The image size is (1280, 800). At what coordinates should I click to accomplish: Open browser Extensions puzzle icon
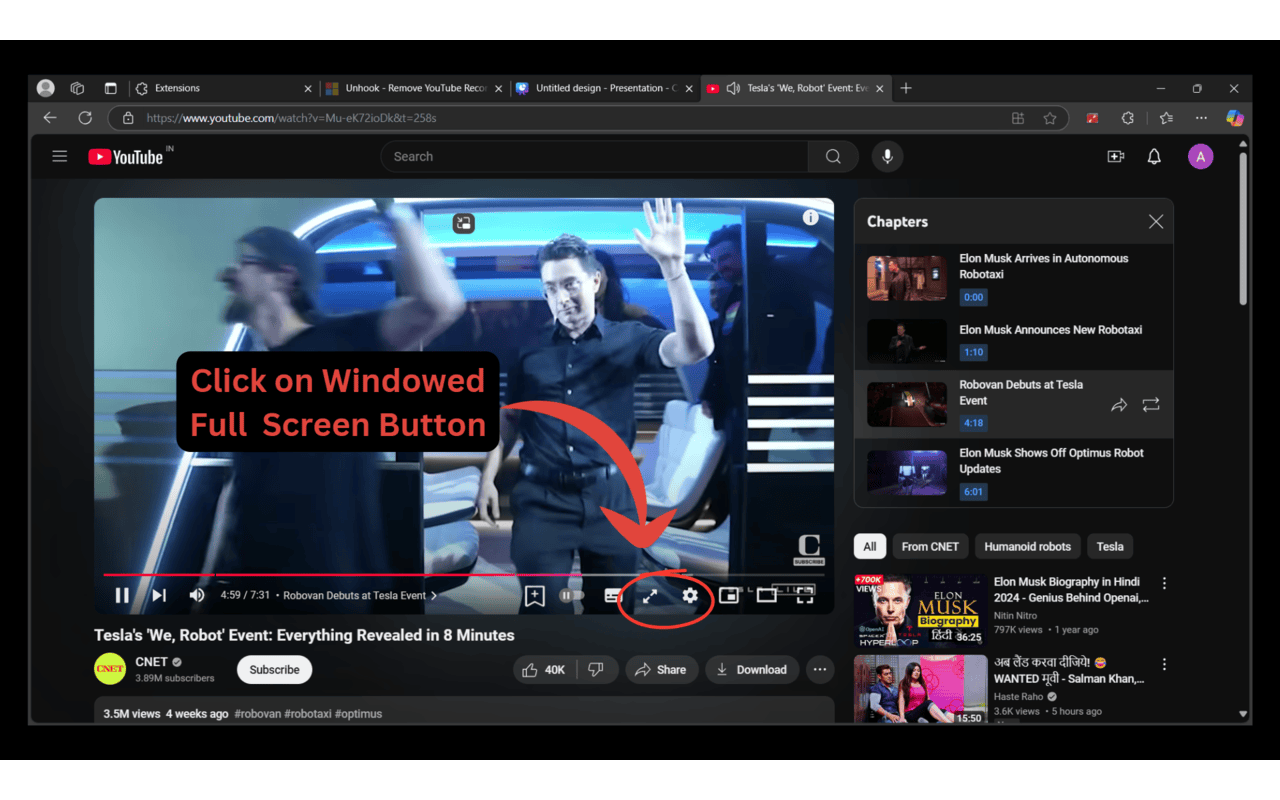point(1128,118)
